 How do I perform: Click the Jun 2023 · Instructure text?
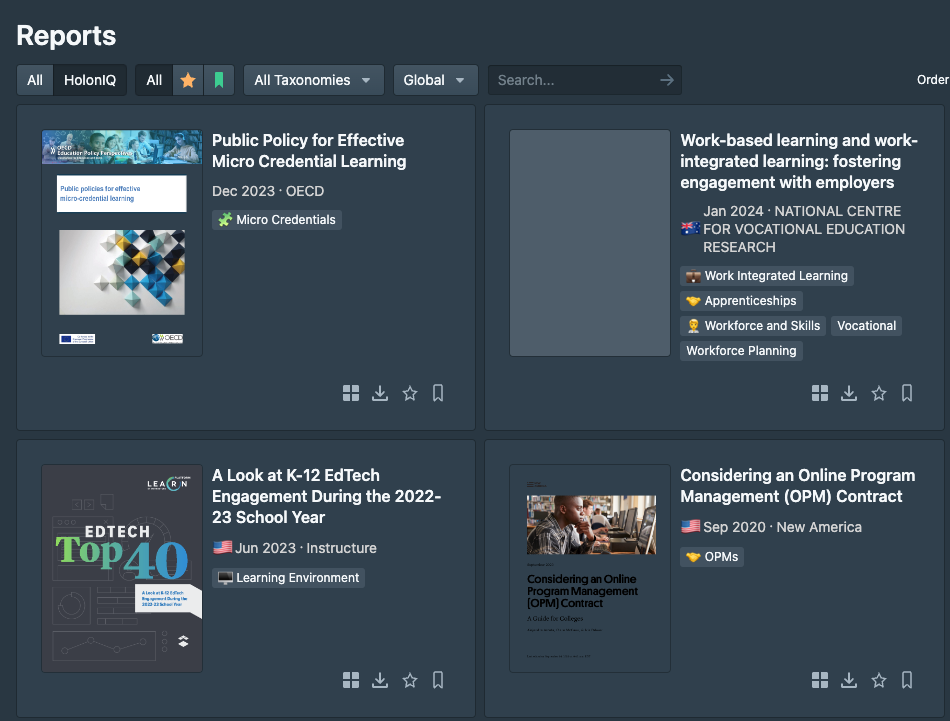305,548
